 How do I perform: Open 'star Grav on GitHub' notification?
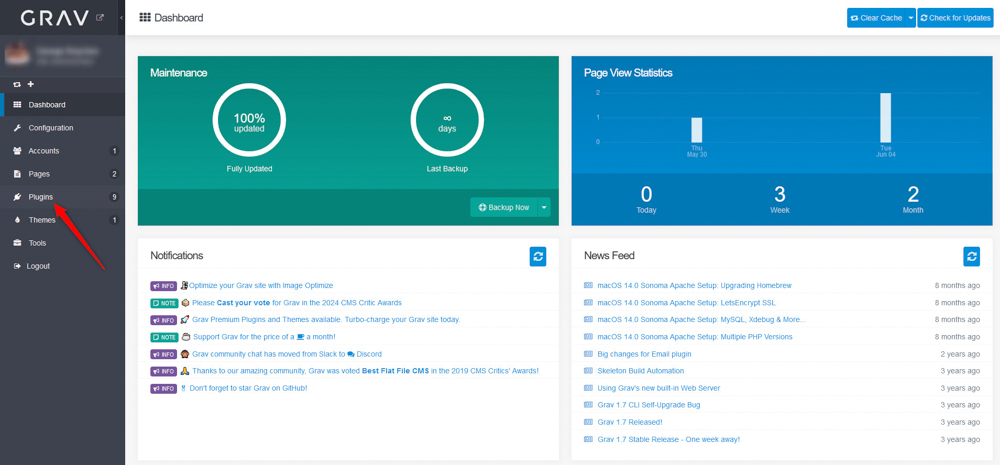(248, 388)
